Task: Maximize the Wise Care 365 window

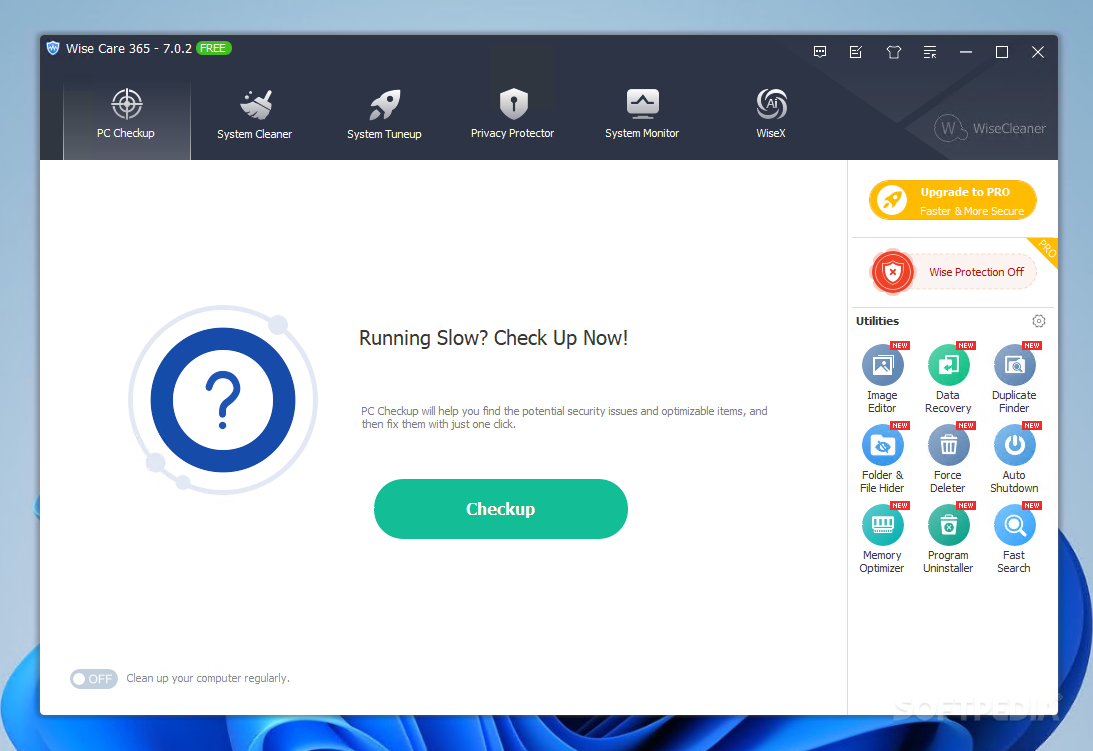Action: pyautogui.click(x=1002, y=52)
